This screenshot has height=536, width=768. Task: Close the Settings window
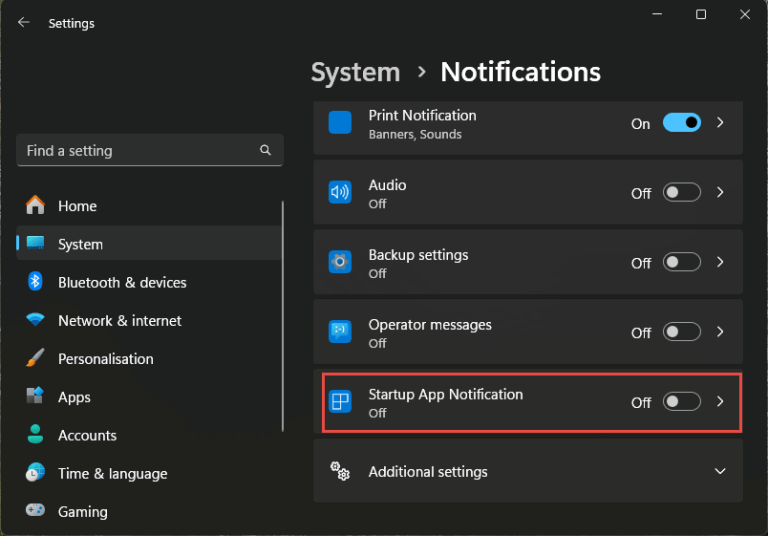click(x=745, y=14)
